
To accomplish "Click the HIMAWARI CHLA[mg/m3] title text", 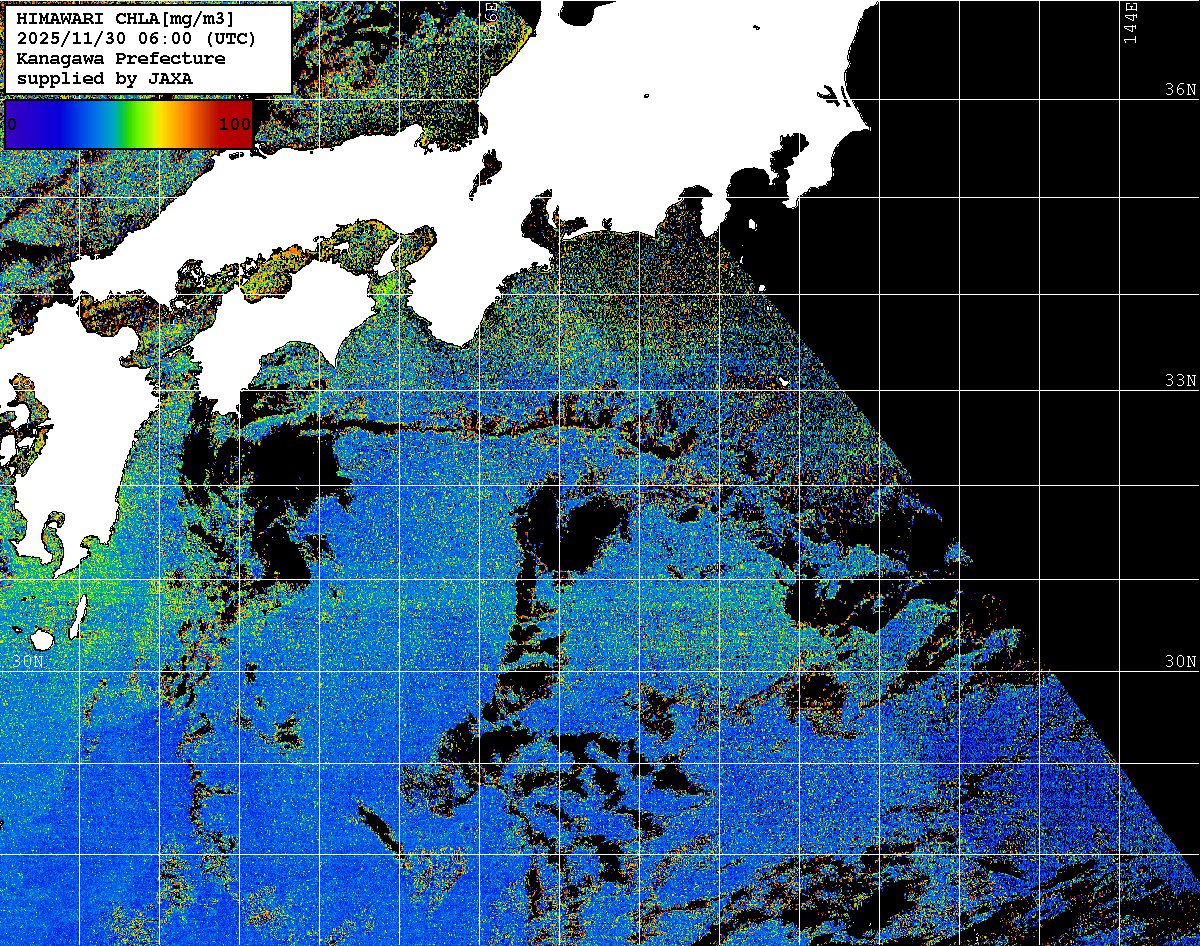I will [x=135, y=19].
